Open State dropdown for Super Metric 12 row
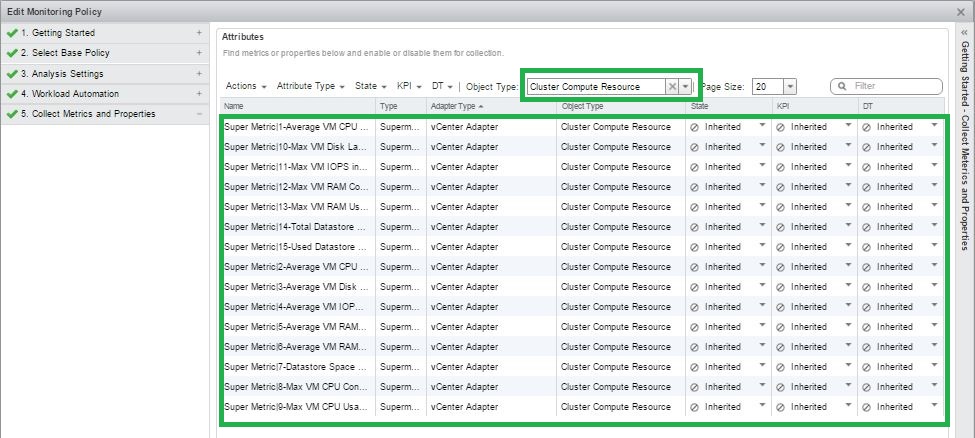 click(x=762, y=186)
